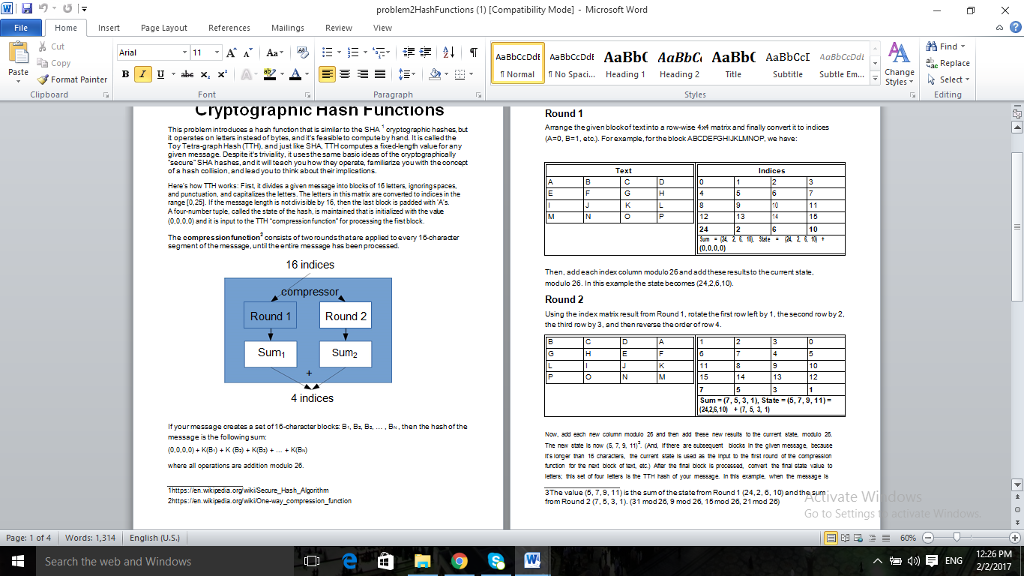Toggle Bold formatting
Screen dimensions: 1024x576
click(125, 74)
